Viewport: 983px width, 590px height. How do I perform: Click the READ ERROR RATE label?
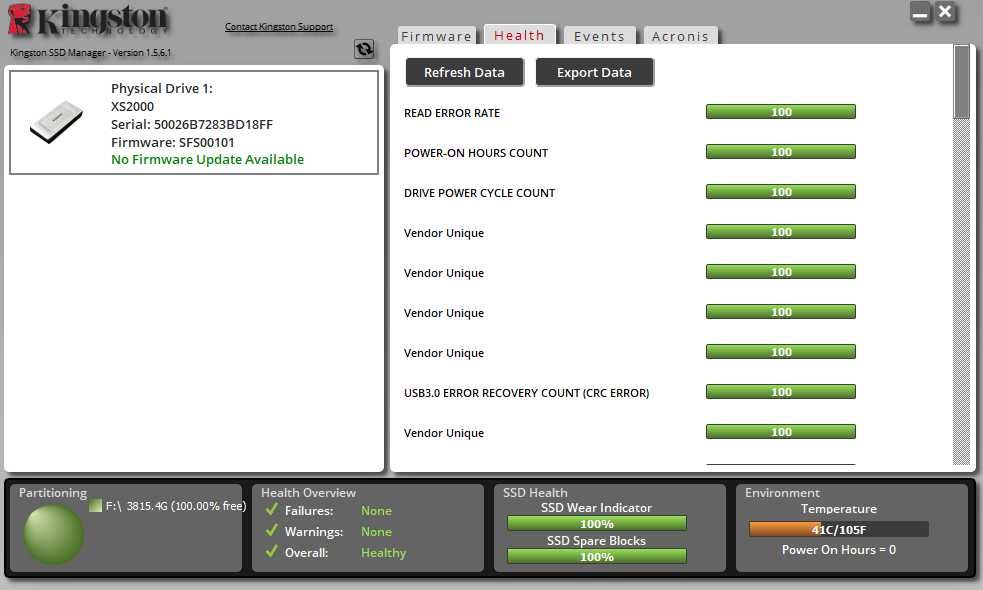pos(452,113)
